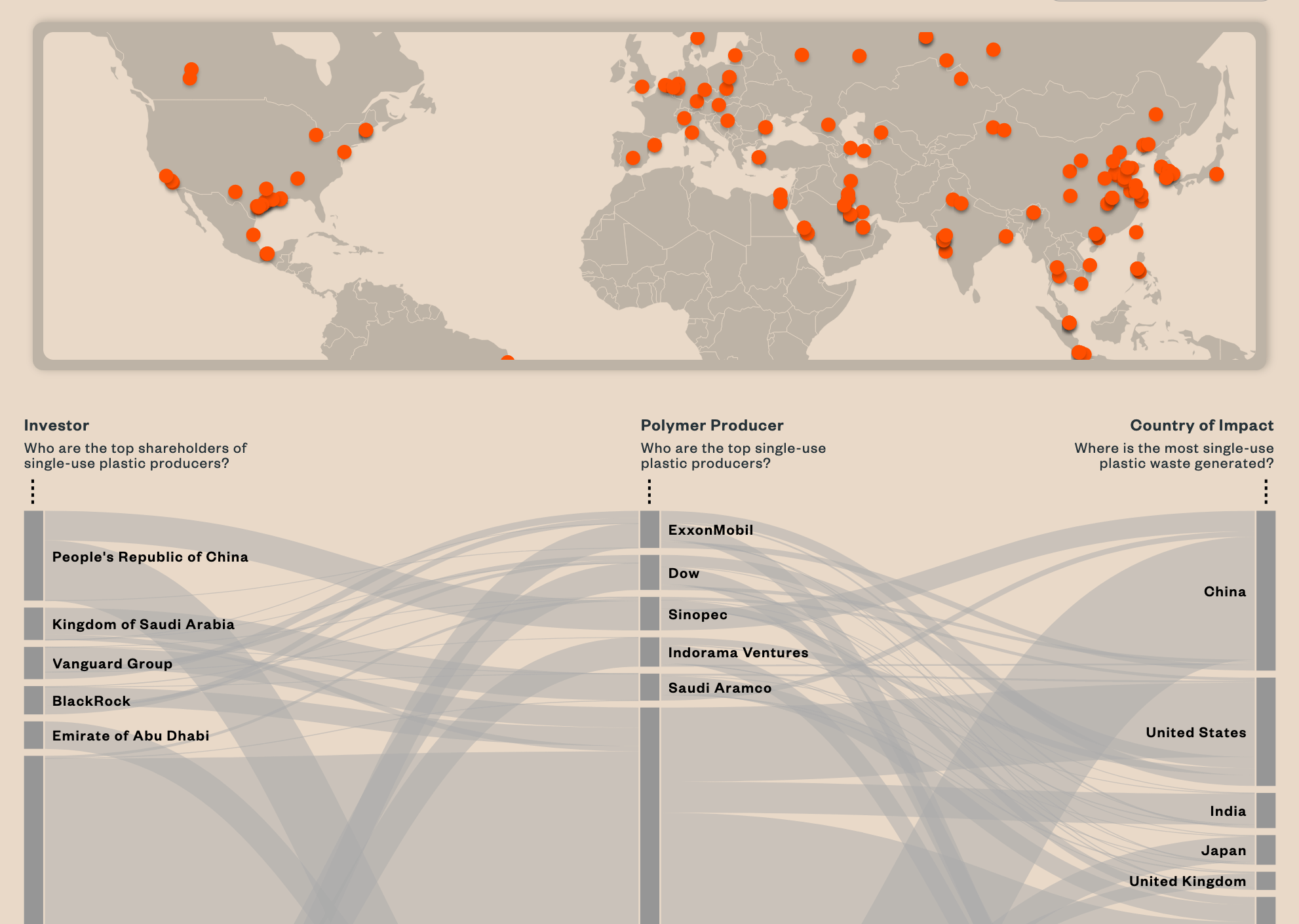Open the Country of Impact three-dot menu
This screenshot has width=1299, height=924.
coord(1266,491)
